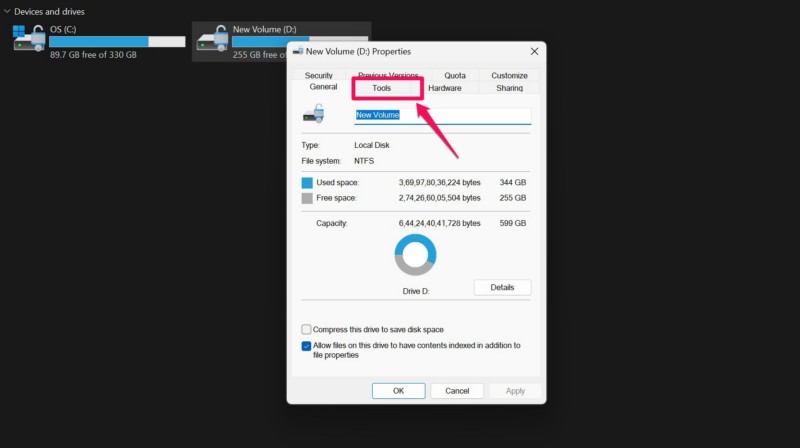Click the '89.7 GB free of 330 GB' text
Image resolution: width=800 pixels, height=448 pixels.
pyautogui.click(x=93, y=55)
